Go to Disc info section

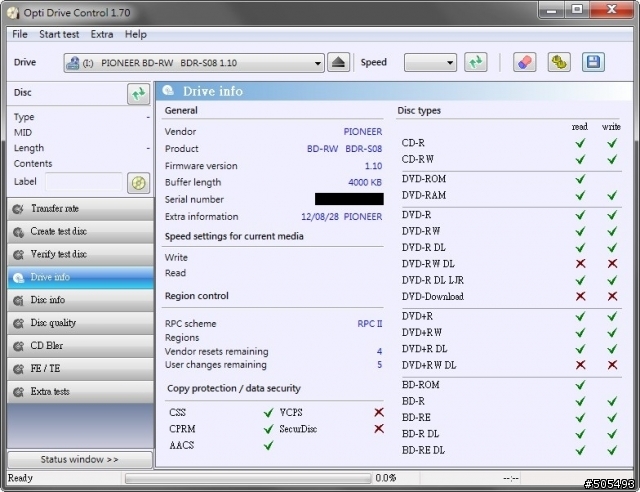click(80, 301)
